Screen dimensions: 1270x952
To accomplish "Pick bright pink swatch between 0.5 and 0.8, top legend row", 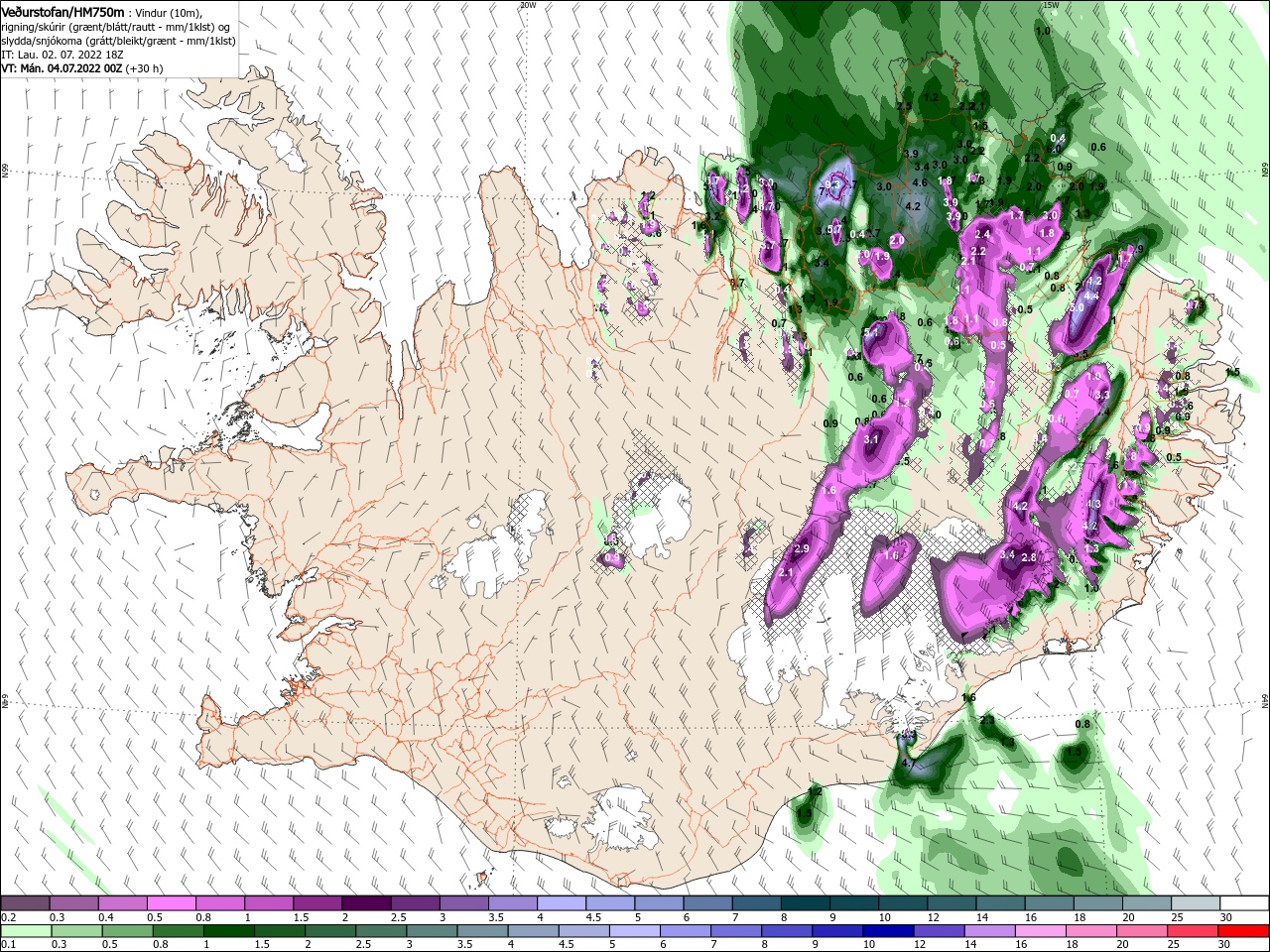I will pyautogui.click(x=171, y=903).
